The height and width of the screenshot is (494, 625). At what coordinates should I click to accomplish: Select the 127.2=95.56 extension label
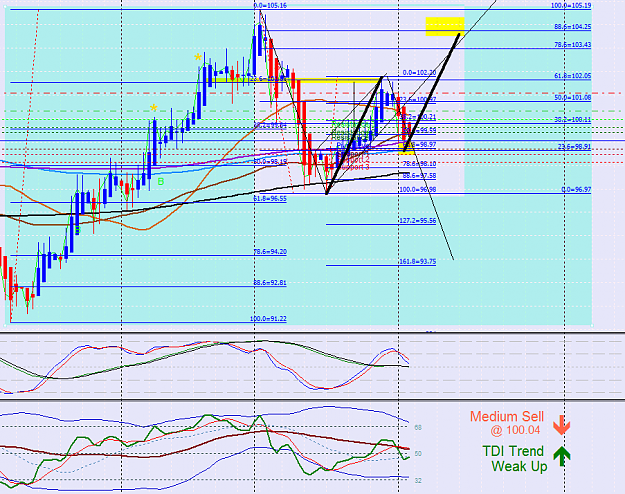pyautogui.click(x=418, y=221)
